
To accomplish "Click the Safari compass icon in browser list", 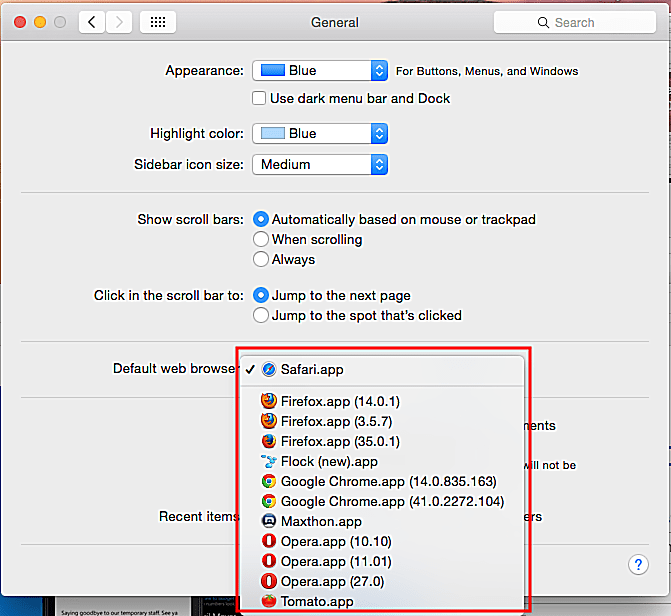I will [x=269, y=369].
